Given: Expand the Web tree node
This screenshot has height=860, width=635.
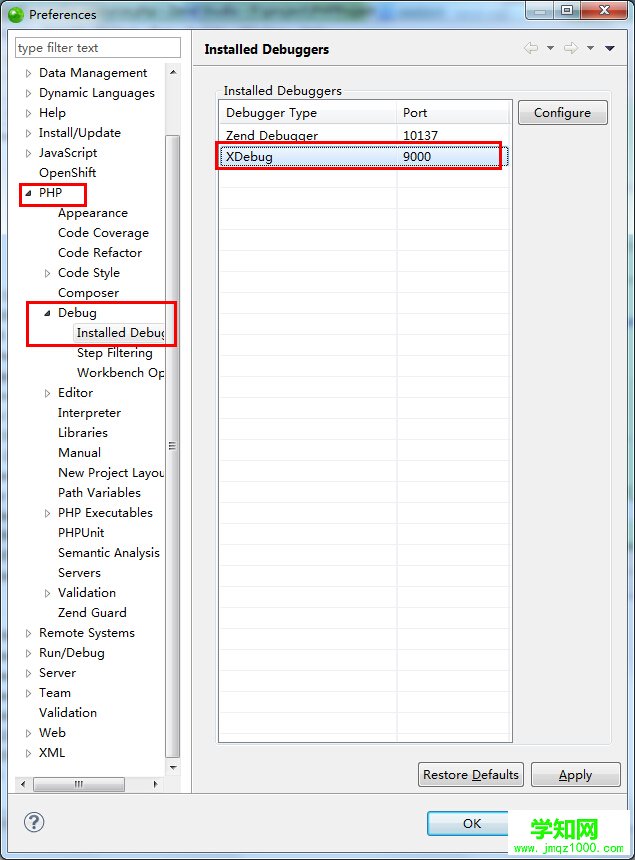Looking at the screenshot, I should (29, 733).
